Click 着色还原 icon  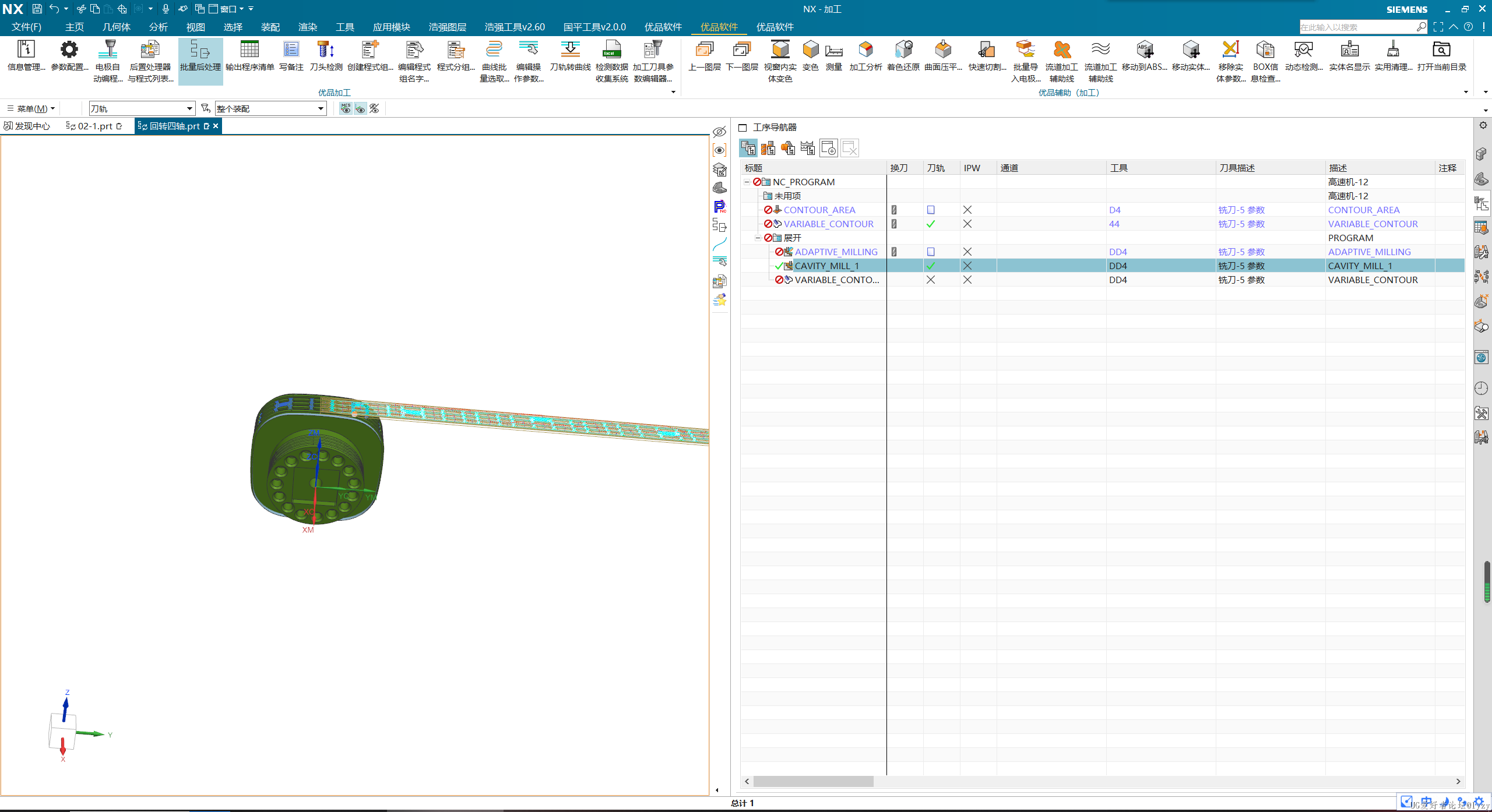[903, 57]
